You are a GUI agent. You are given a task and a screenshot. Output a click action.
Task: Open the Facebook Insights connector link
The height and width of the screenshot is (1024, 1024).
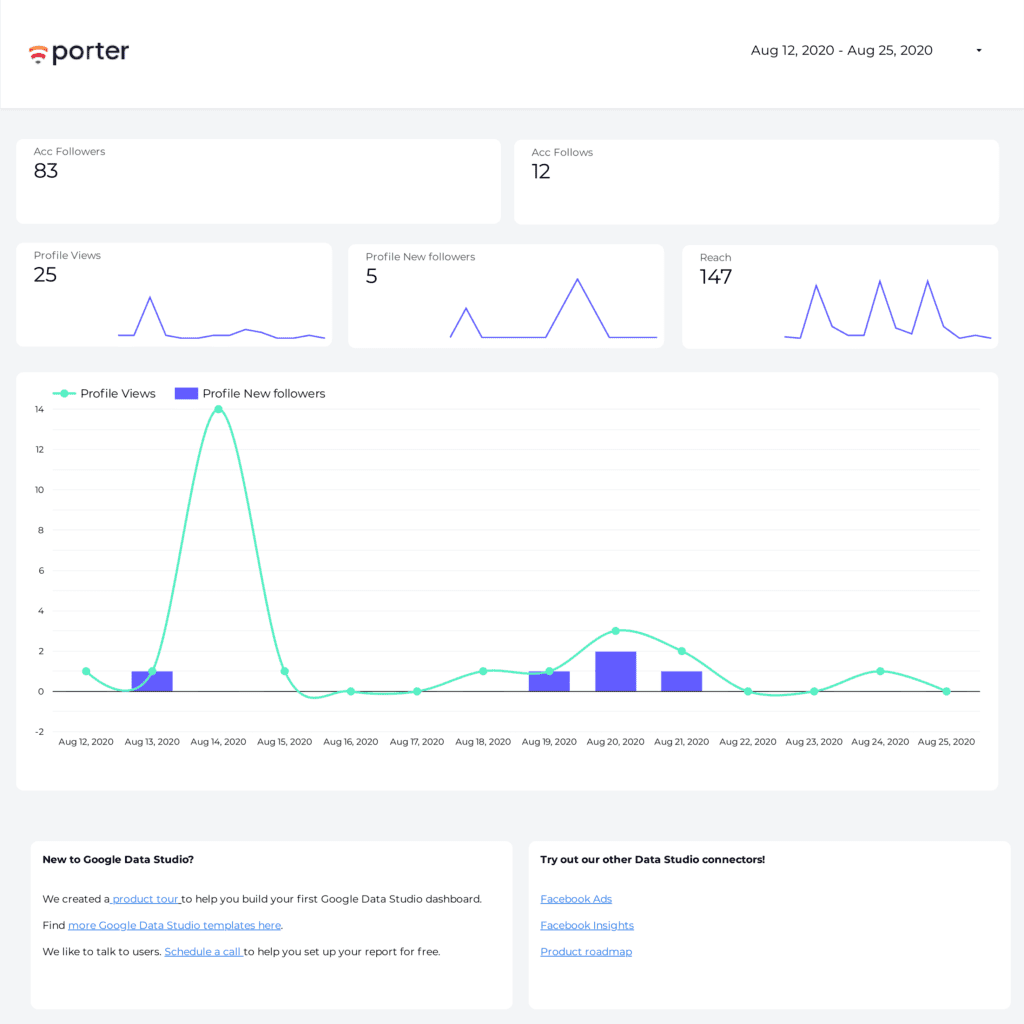click(x=587, y=925)
